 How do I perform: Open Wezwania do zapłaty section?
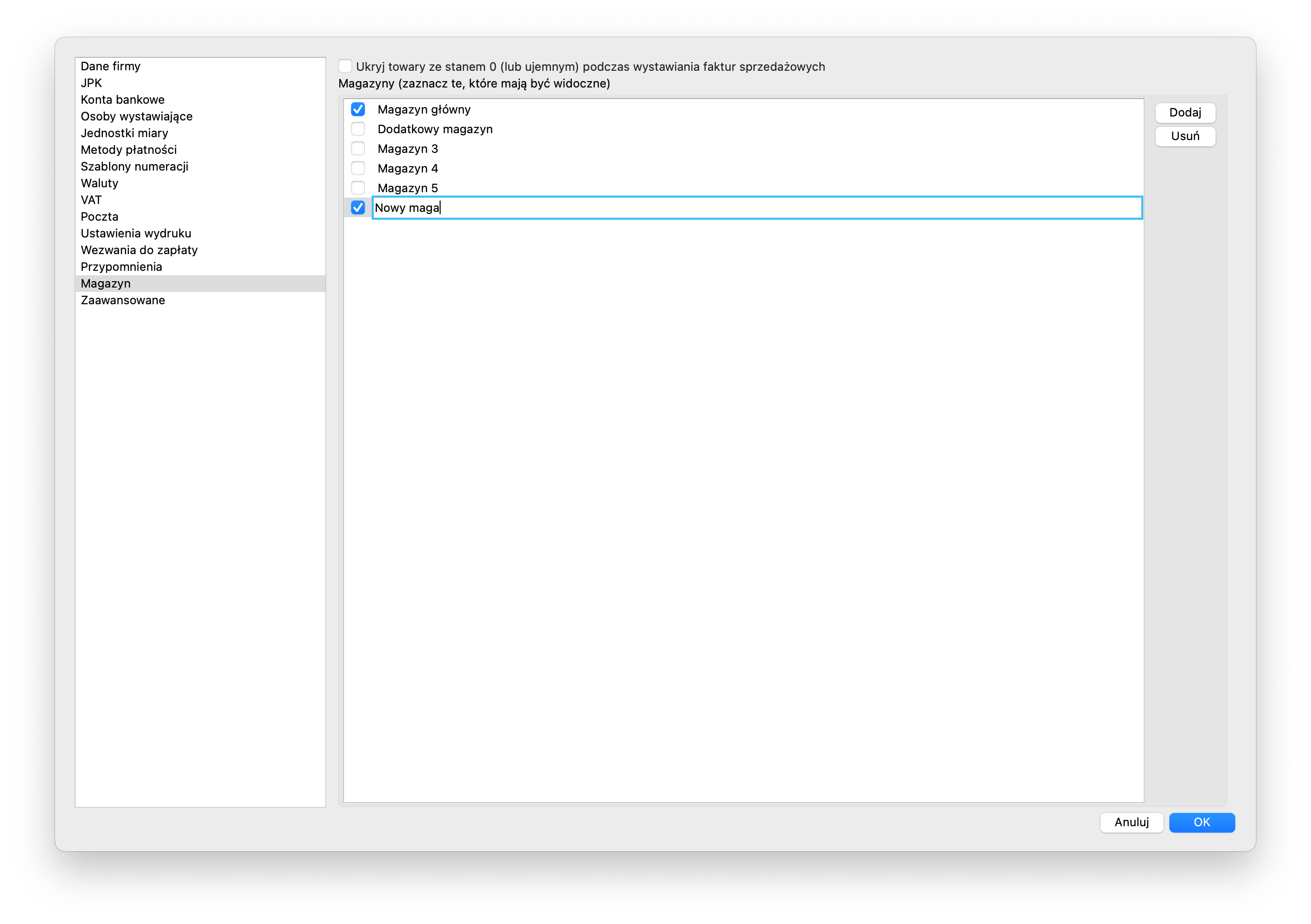(x=201, y=250)
